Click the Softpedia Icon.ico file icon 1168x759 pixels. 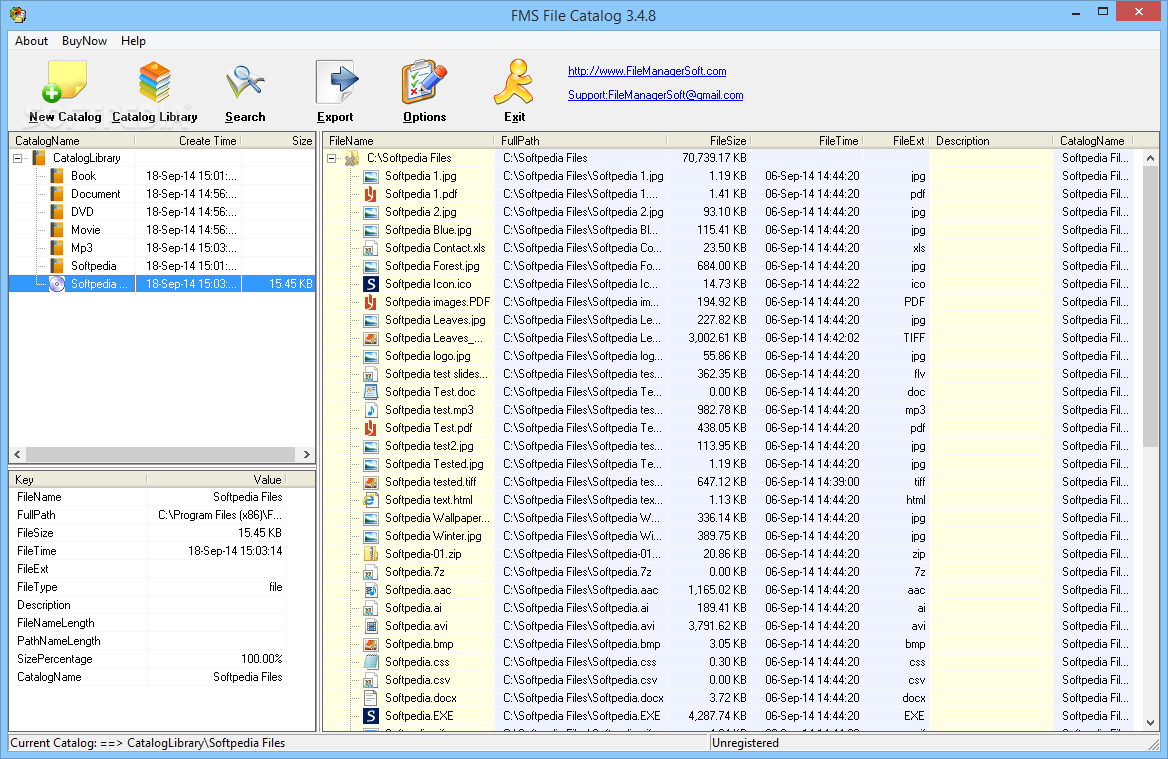(369, 284)
